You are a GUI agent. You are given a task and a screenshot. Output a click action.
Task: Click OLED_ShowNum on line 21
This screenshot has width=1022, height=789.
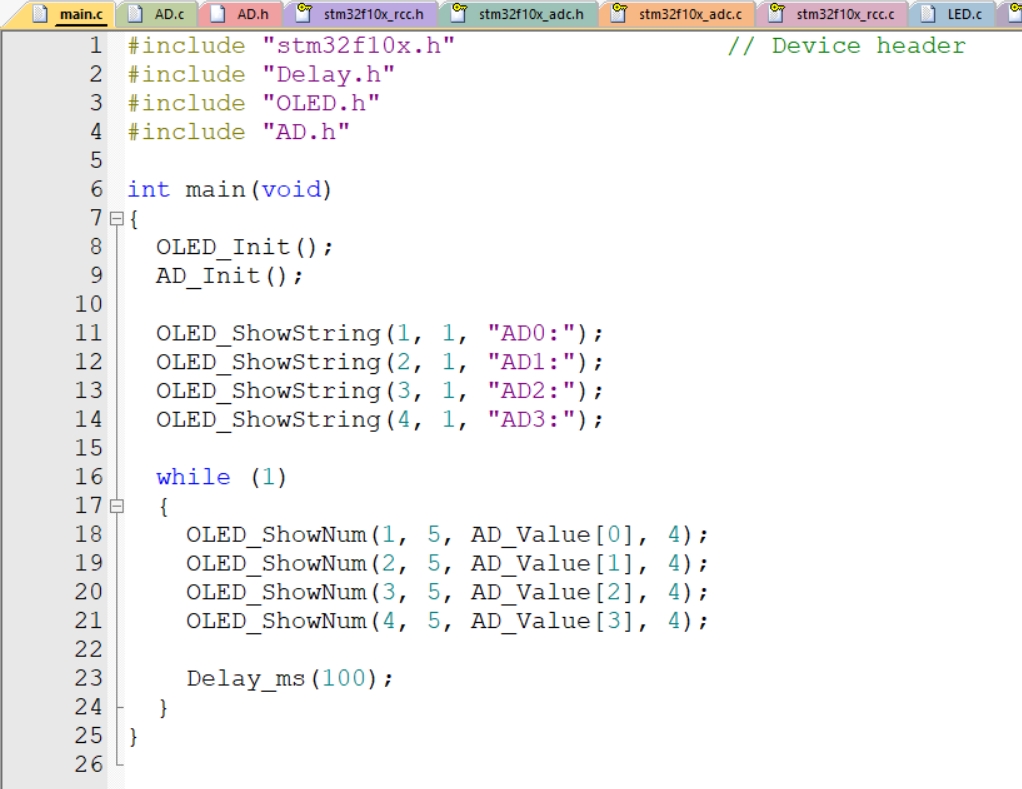click(276, 620)
